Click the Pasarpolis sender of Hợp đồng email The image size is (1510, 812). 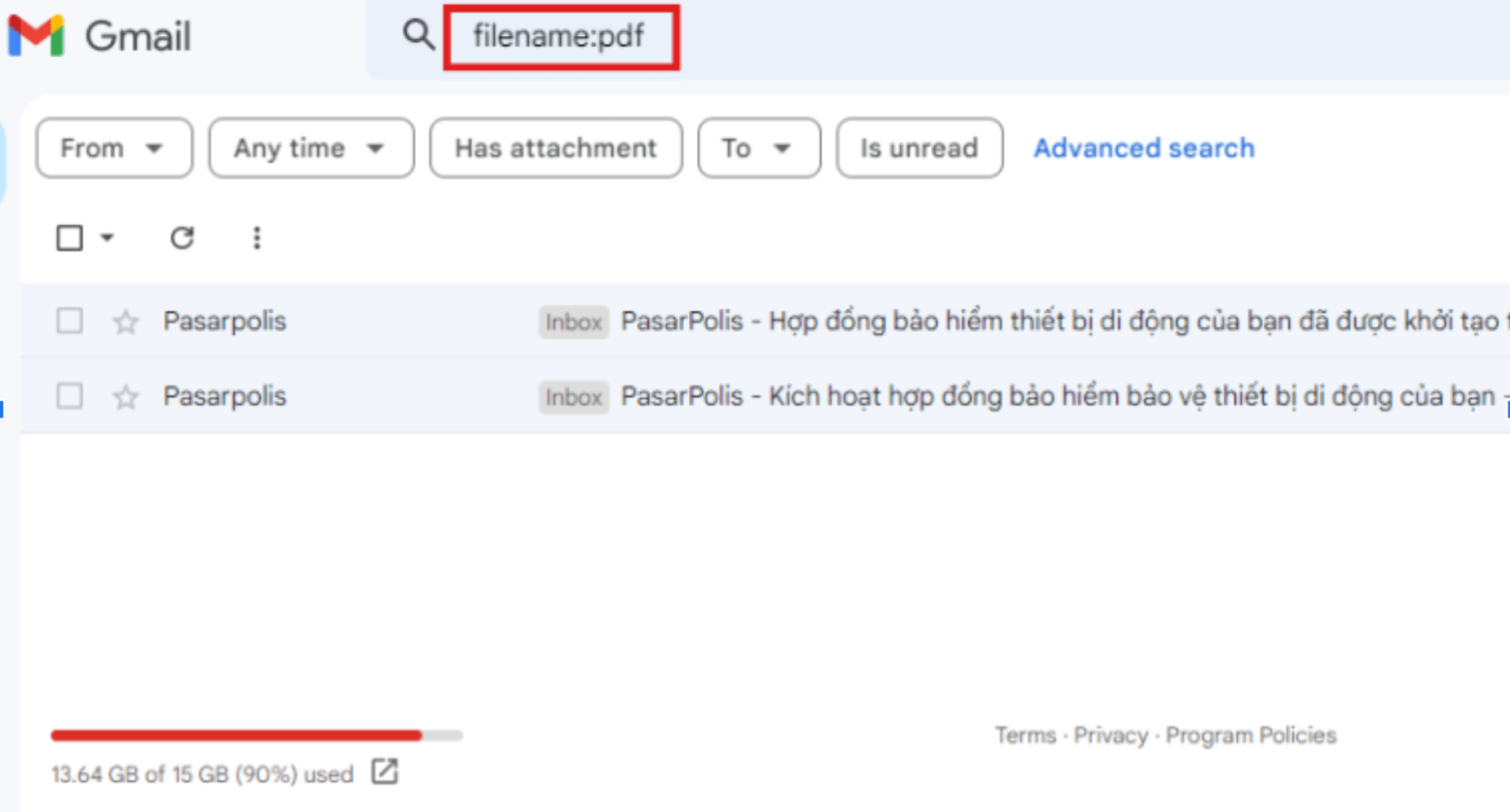point(225,321)
